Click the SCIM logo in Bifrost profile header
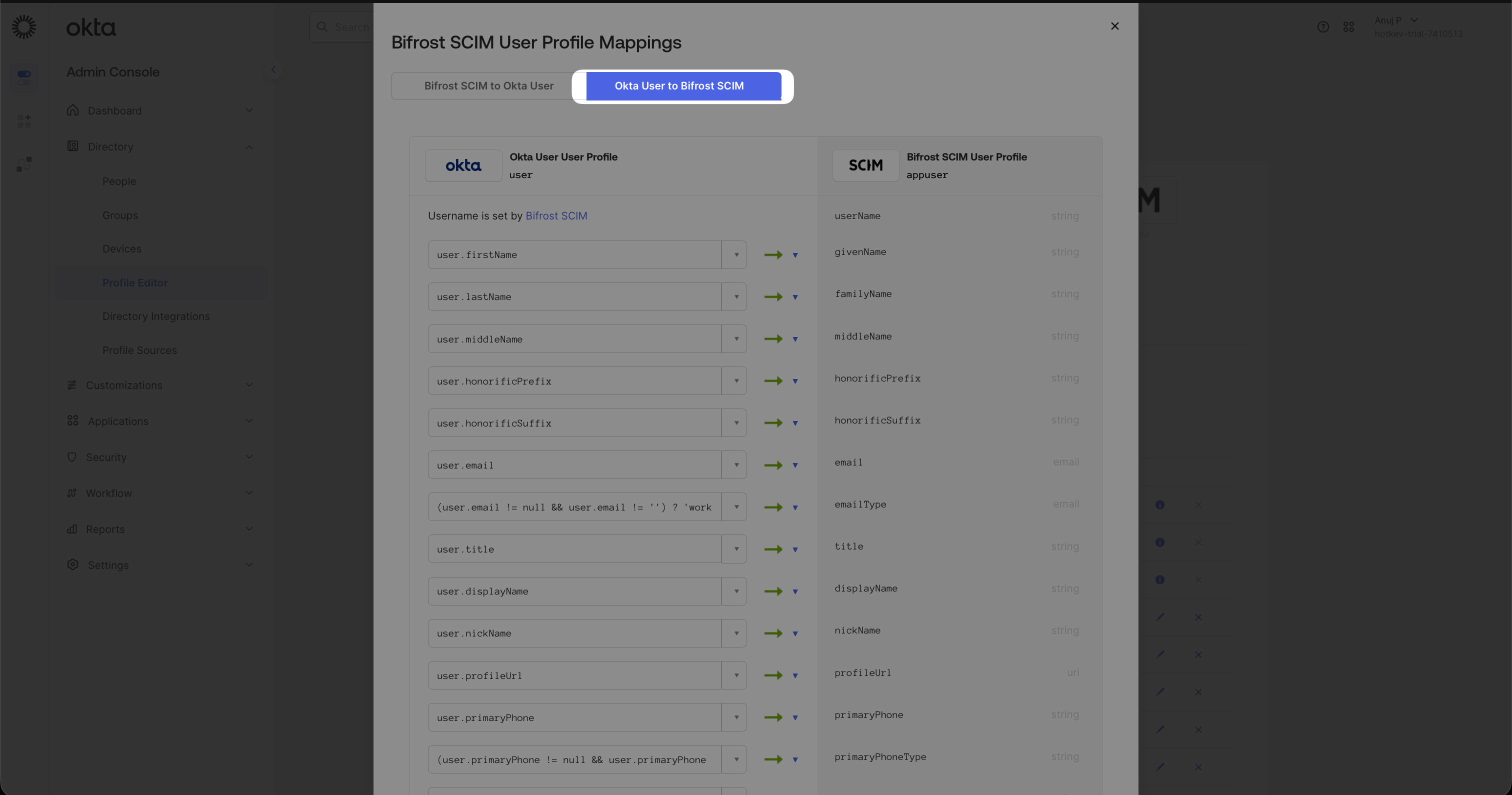 [x=866, y=165]
